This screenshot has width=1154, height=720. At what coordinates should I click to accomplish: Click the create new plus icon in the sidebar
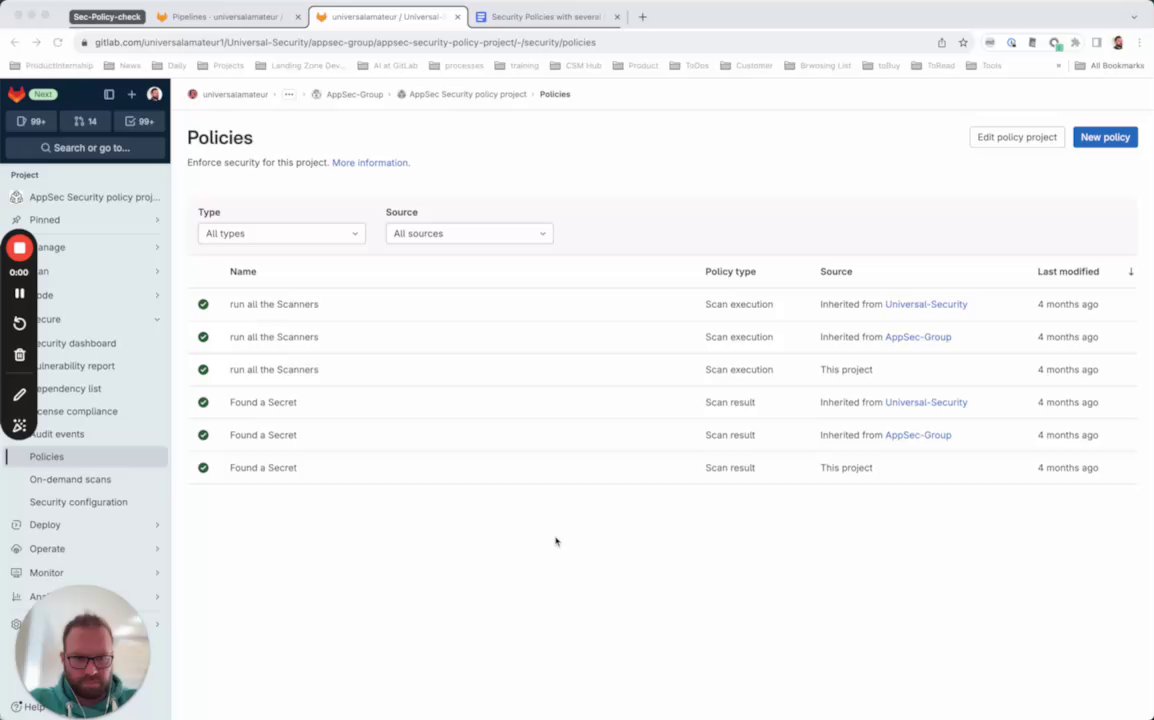pos(132,94)
